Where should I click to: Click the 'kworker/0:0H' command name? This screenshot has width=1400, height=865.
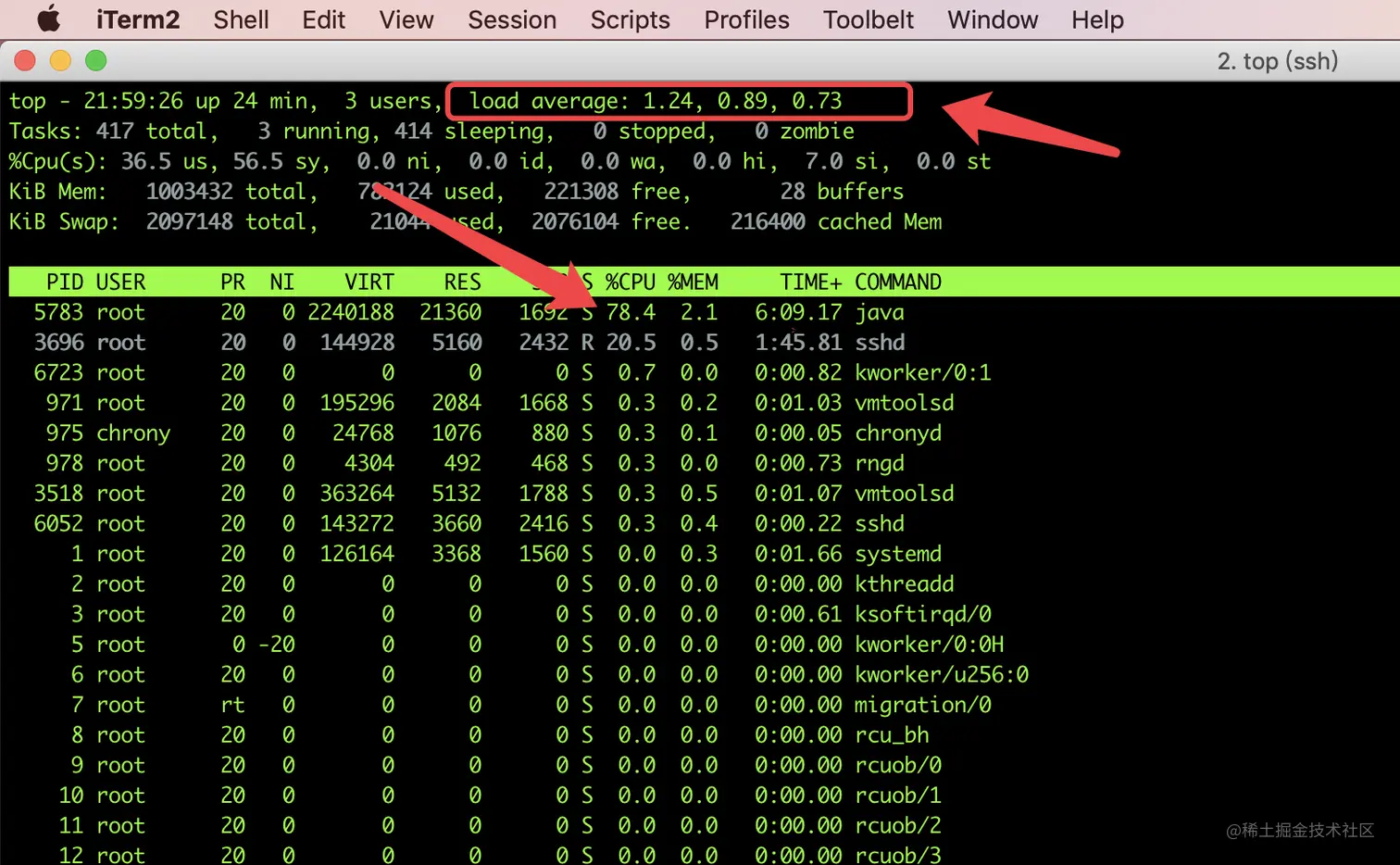point(930,645)
